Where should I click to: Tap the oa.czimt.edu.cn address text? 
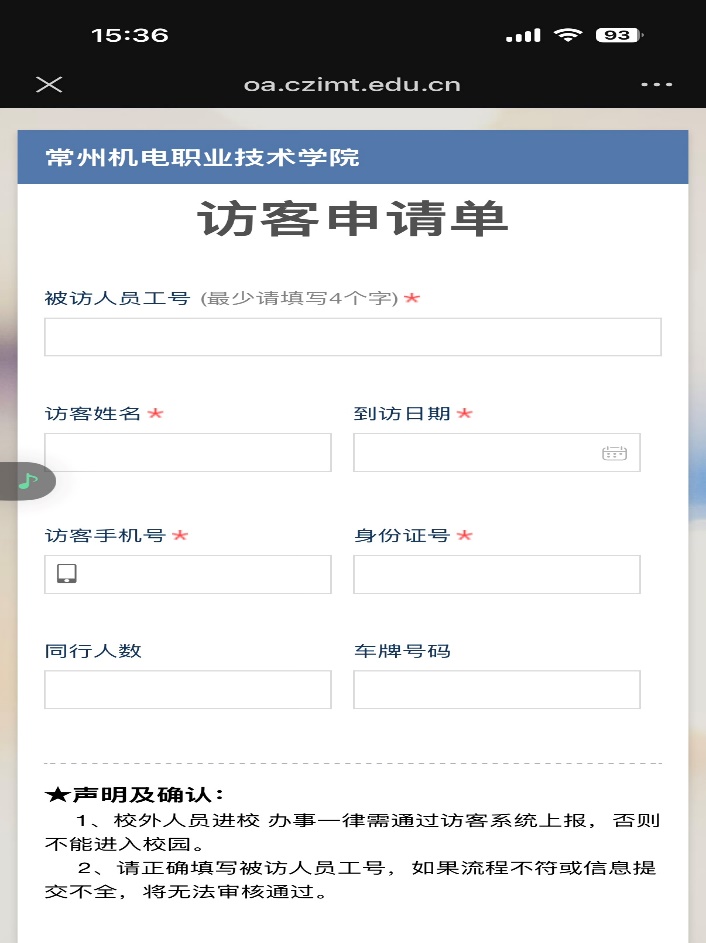point(352,84)
